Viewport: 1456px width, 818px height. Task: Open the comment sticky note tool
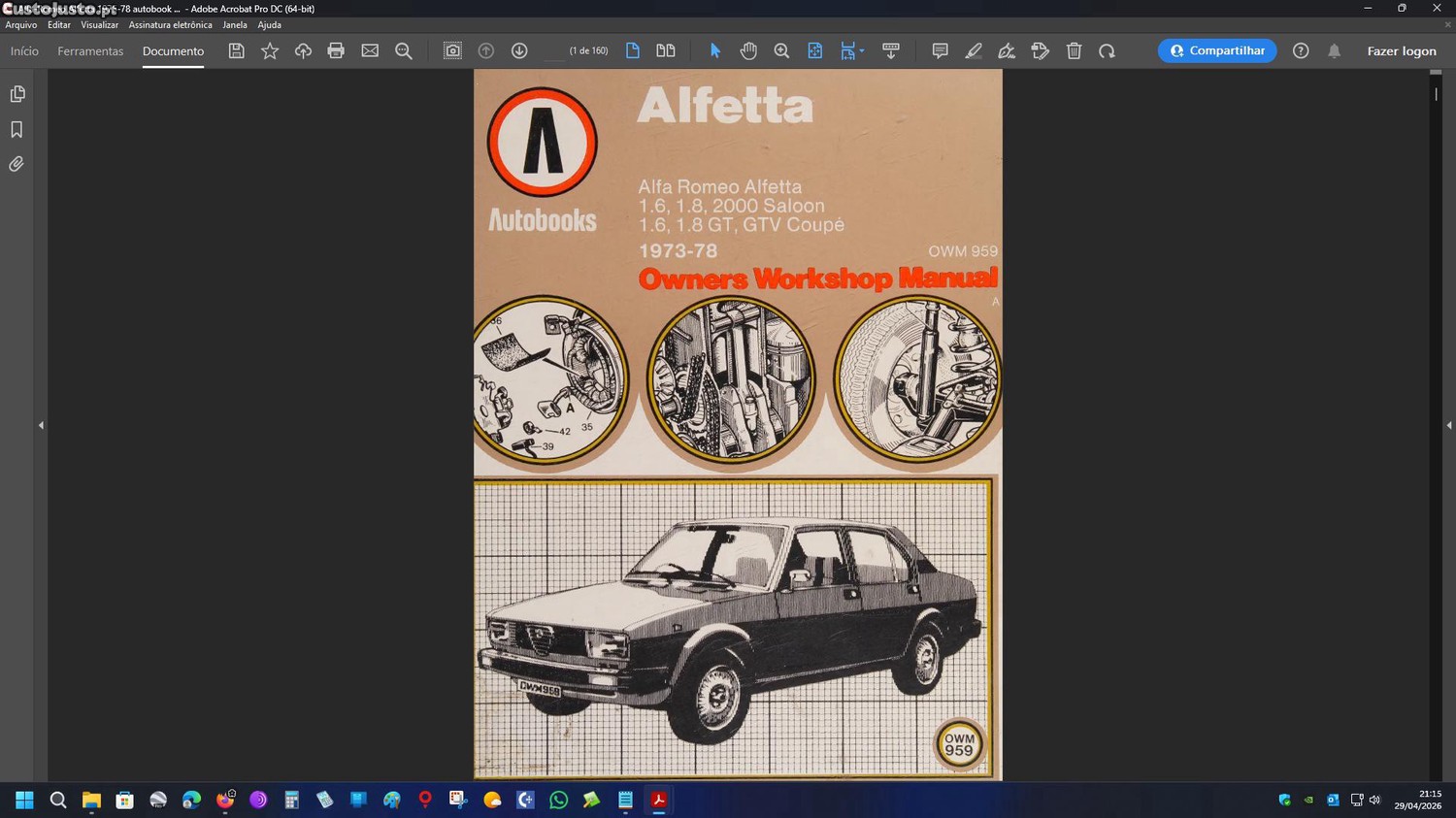[x=940, y=51]
